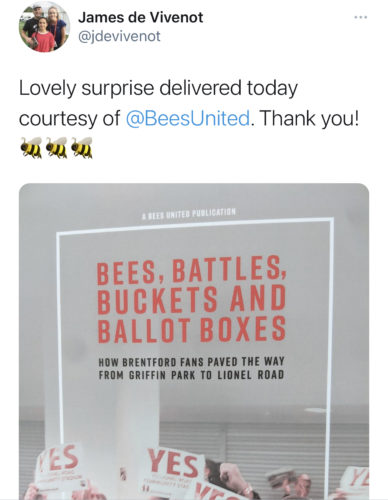
Task: Click the 'BALLOT BOXES' line on cover
Action: click(x=192, y=330)
